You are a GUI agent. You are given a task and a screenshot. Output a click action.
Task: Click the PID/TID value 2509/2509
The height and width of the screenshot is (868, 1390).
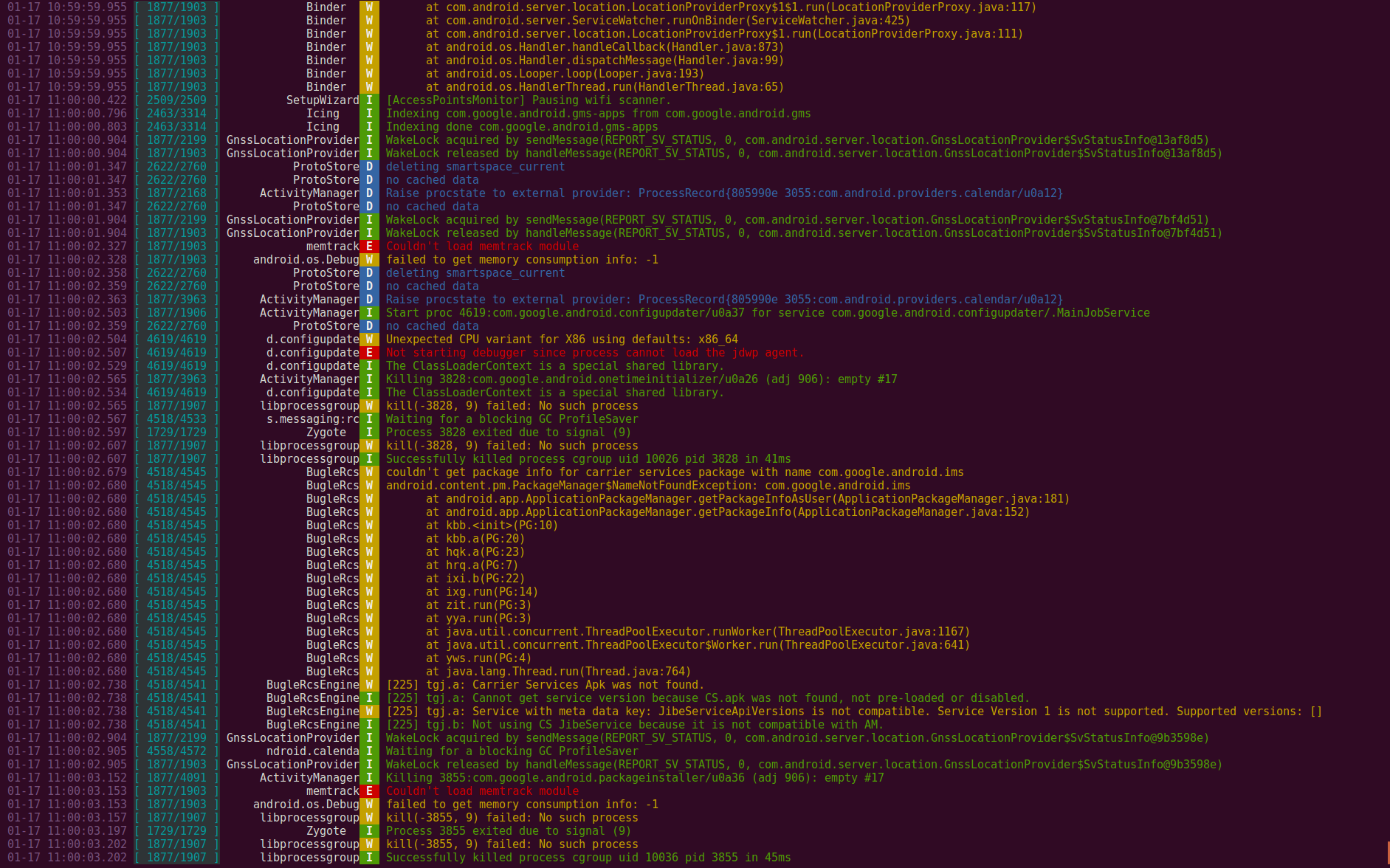pos(176,100)
